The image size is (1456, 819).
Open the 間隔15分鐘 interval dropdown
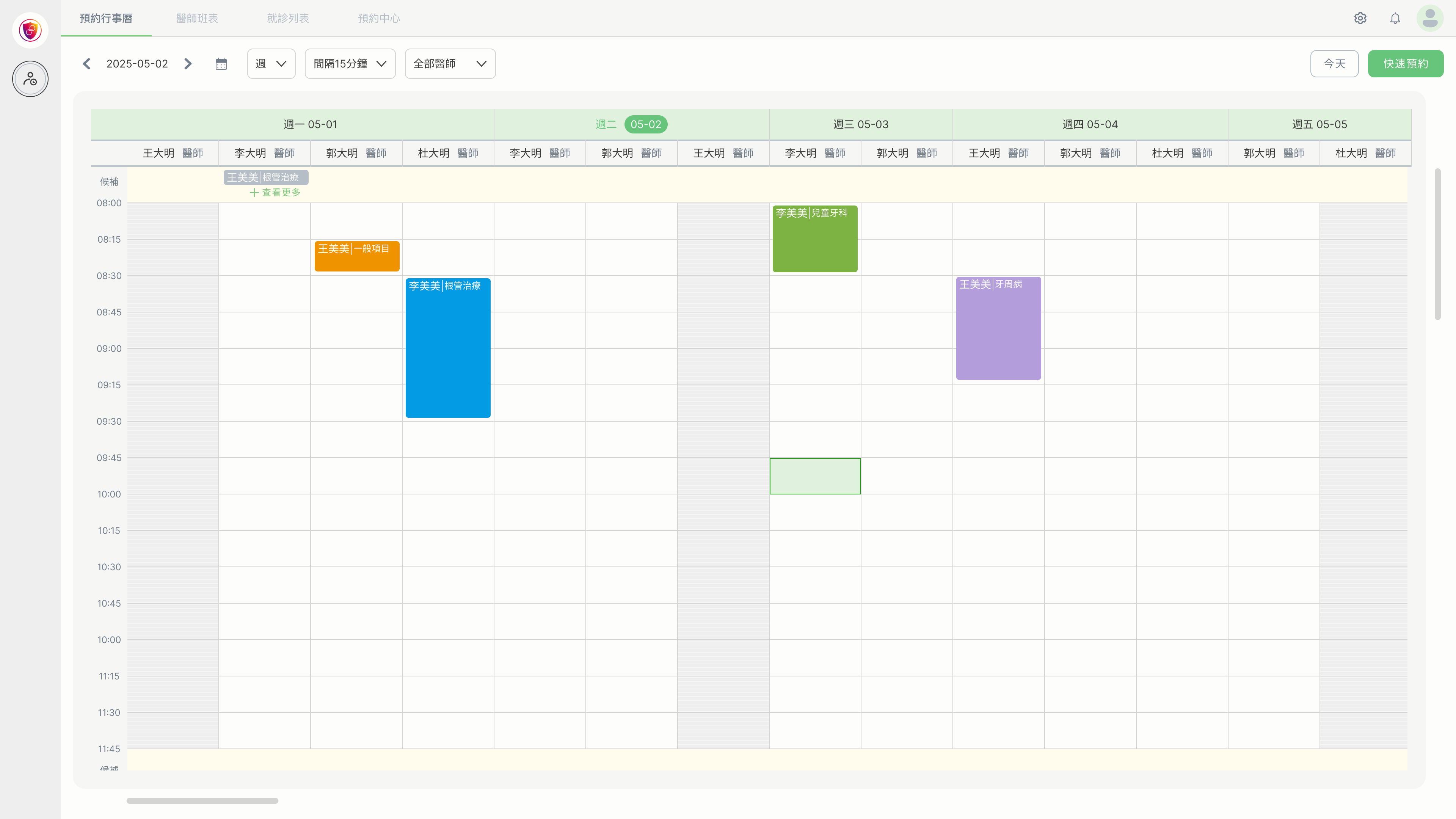(350, 64)
